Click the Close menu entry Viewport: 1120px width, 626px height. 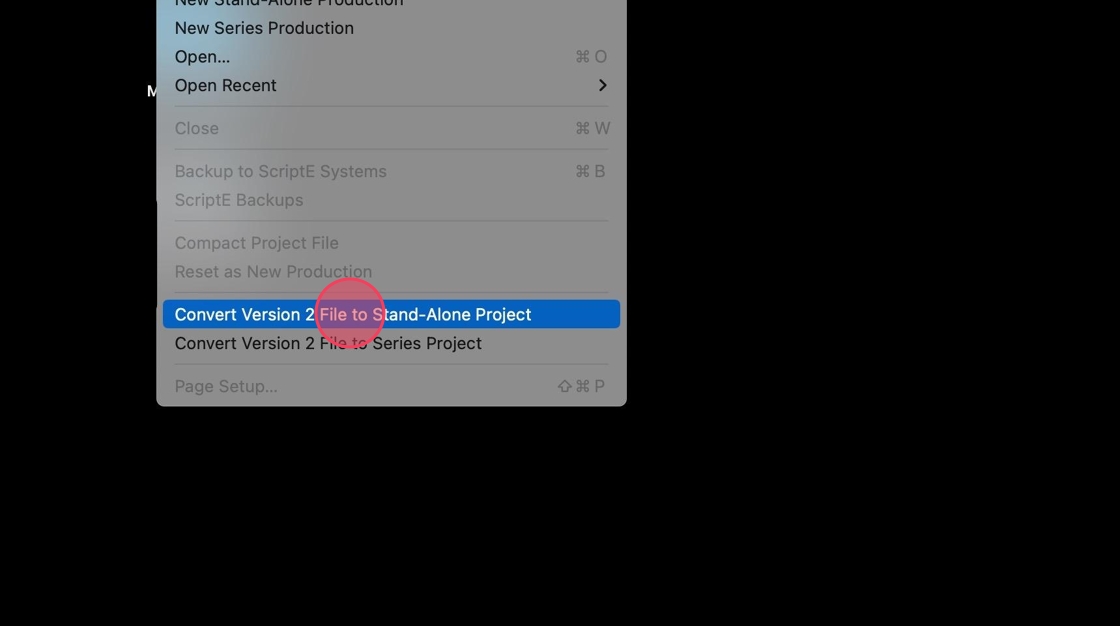click(391, 128)
